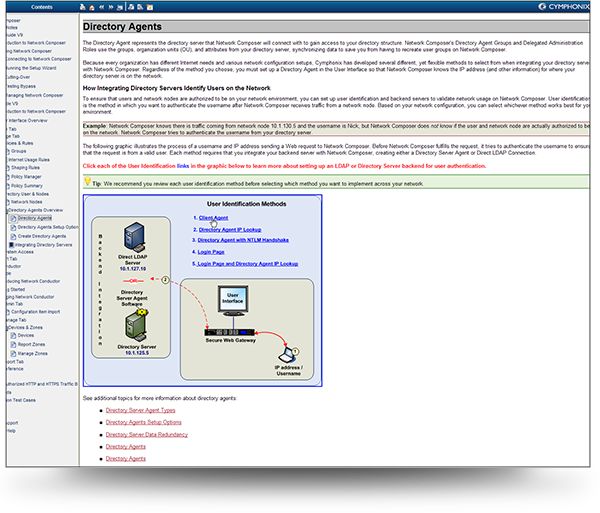Expand Integrating Directory Servers tree node
600x513 pixels.
[43, 245]
